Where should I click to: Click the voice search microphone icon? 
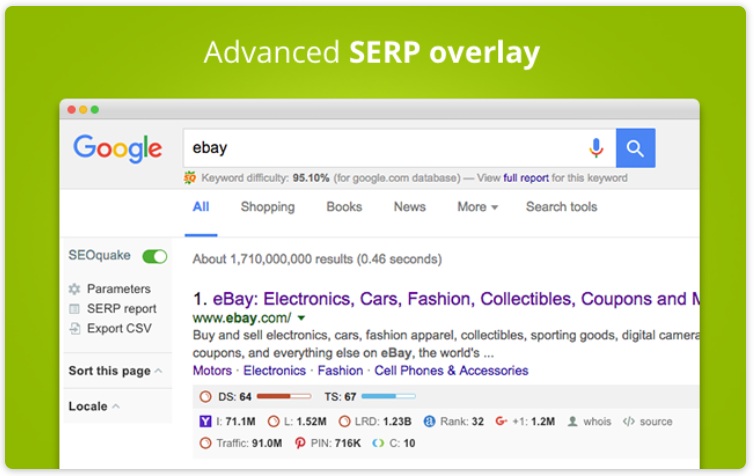click(x=596, y=148)
